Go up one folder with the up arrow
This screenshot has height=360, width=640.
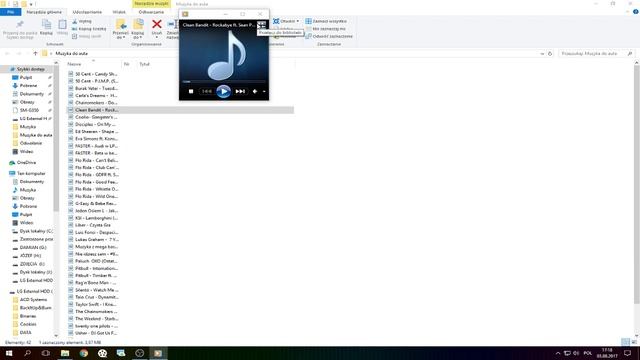(36, 53)
